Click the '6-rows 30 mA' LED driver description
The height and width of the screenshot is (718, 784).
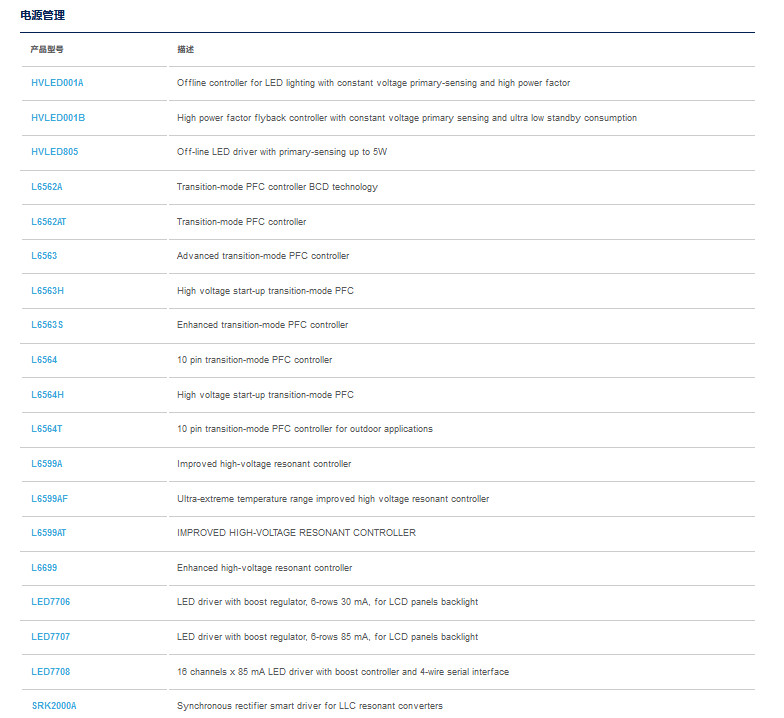[x=328, y=602]
